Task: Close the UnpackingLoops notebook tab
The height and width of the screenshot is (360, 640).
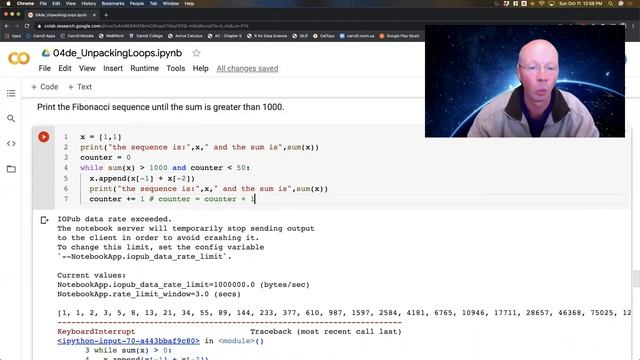Action: [94, 15]
